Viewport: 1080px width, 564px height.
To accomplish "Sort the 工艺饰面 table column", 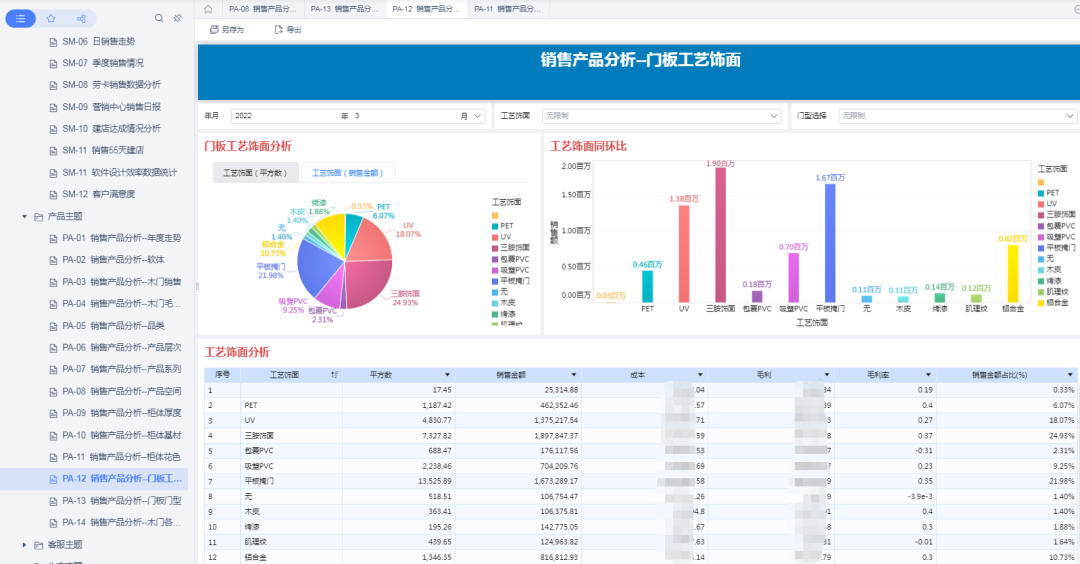I will pos(334,374).
